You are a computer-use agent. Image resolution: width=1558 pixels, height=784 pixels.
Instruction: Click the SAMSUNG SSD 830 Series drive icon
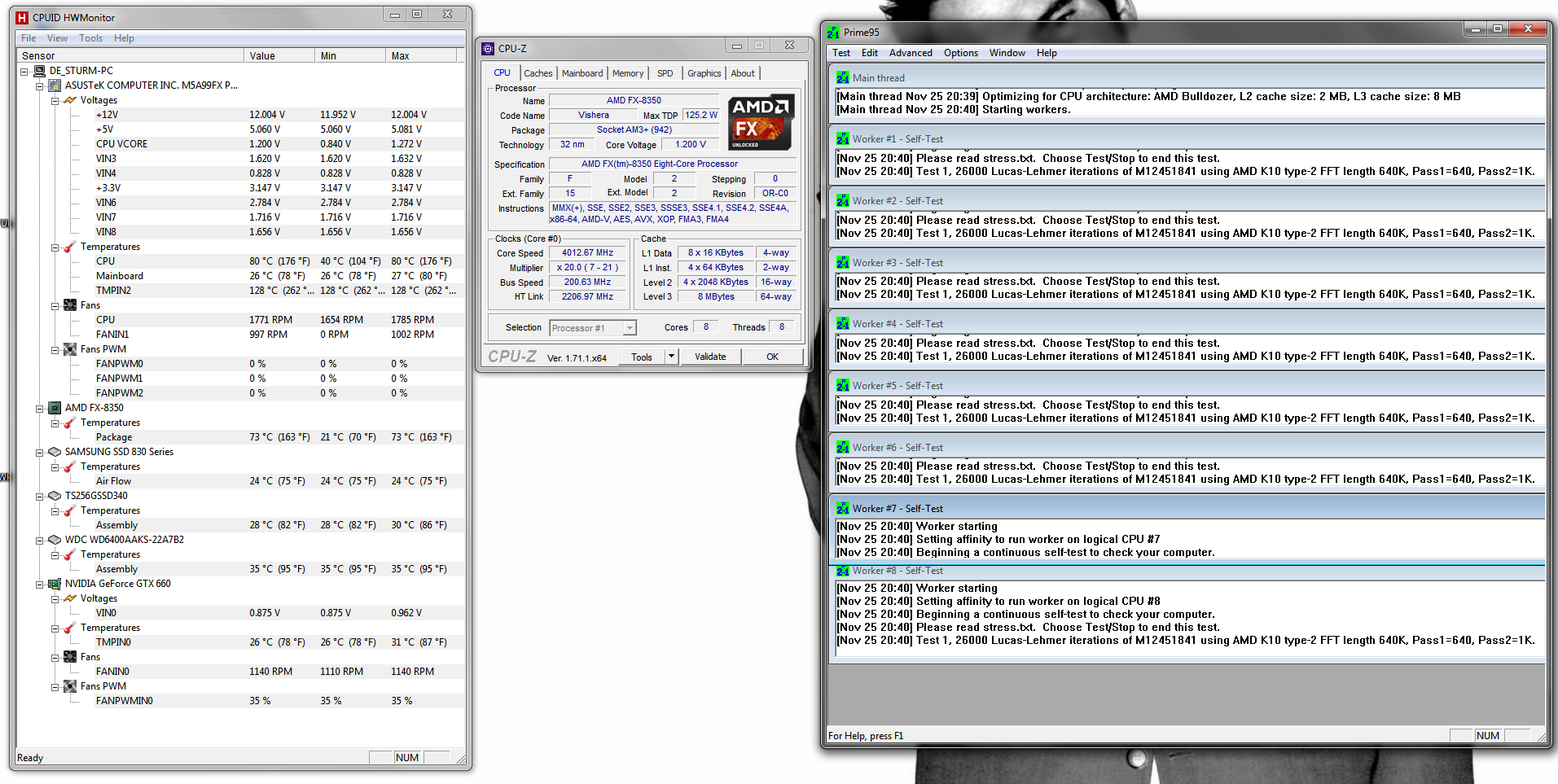click(x=55, y=452)
